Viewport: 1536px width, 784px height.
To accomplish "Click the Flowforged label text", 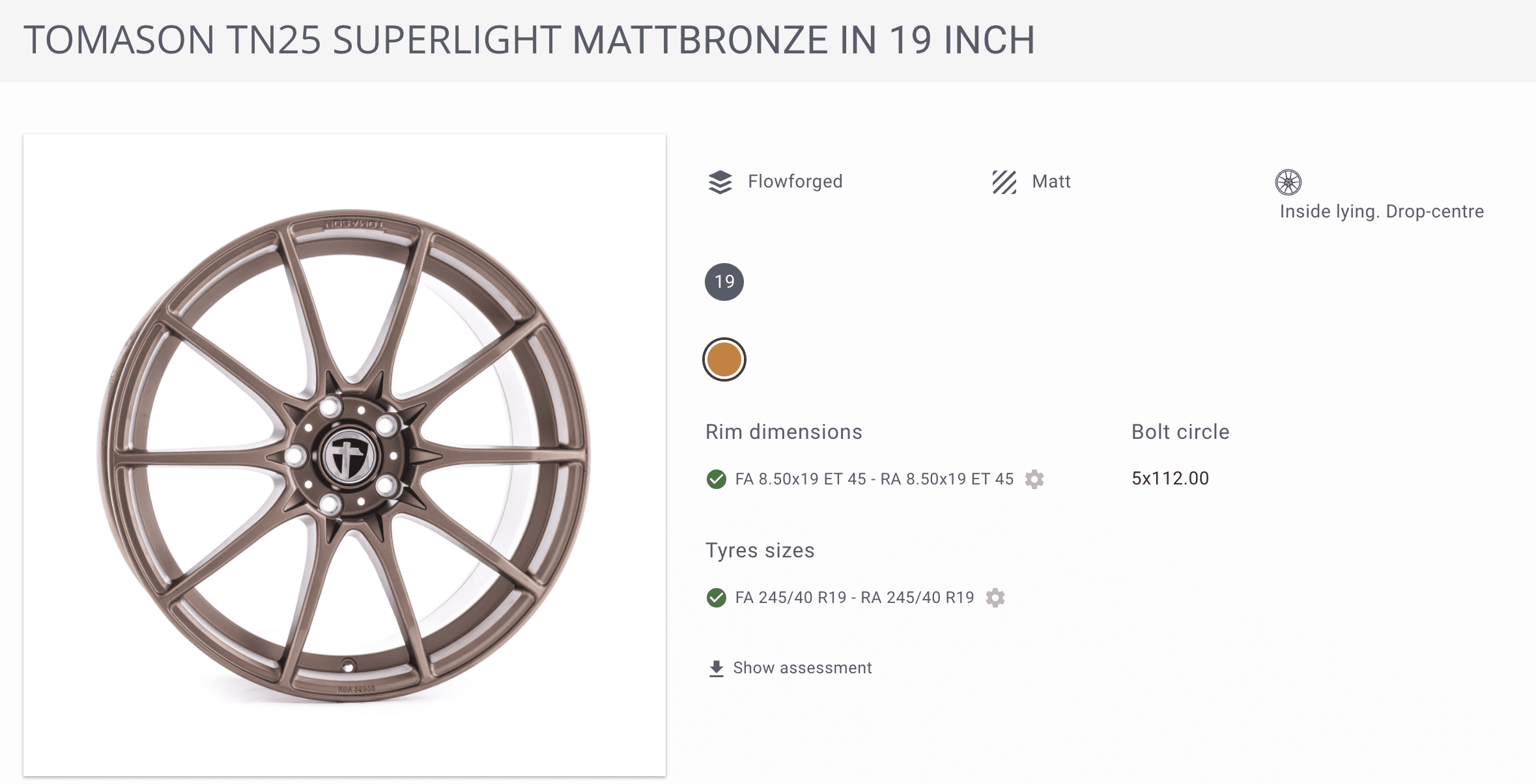I will [795, 182].
